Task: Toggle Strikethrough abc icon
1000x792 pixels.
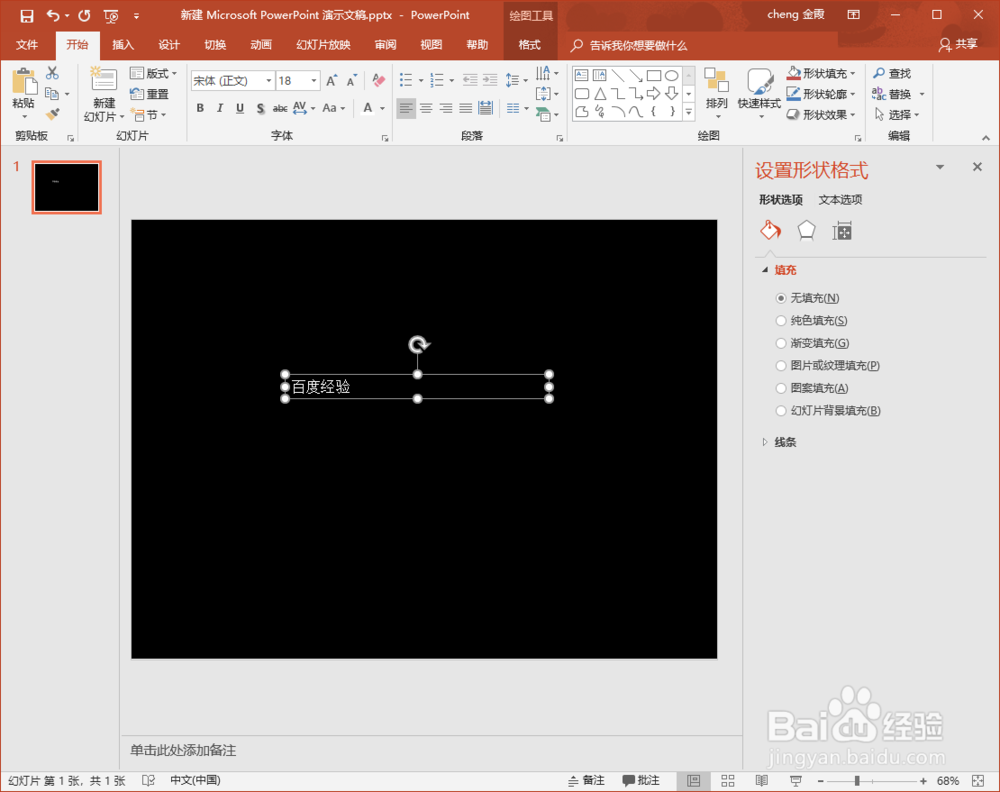Action: tap(280, 108)
